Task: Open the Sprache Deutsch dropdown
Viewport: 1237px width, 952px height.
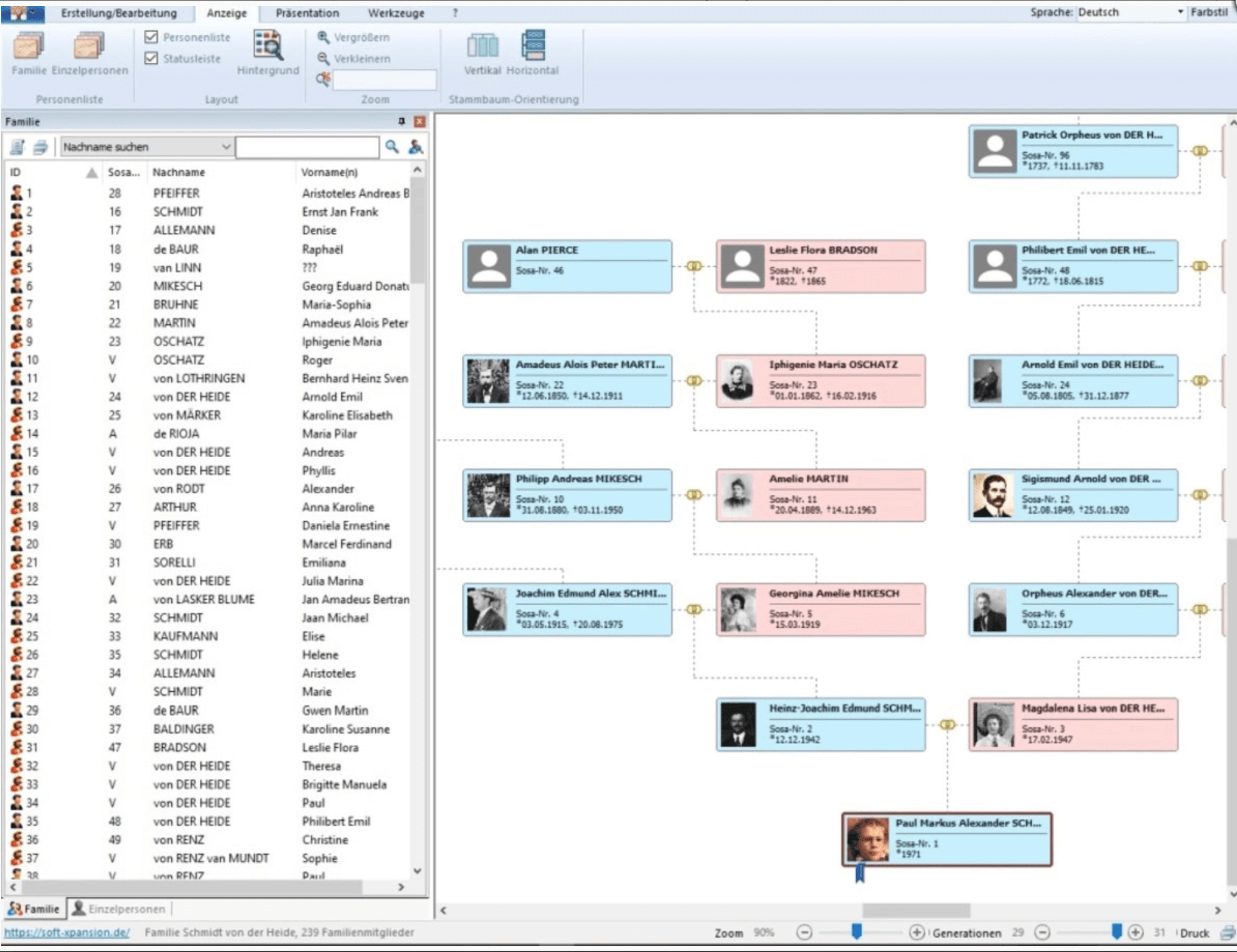Action: coord(1180,12)
